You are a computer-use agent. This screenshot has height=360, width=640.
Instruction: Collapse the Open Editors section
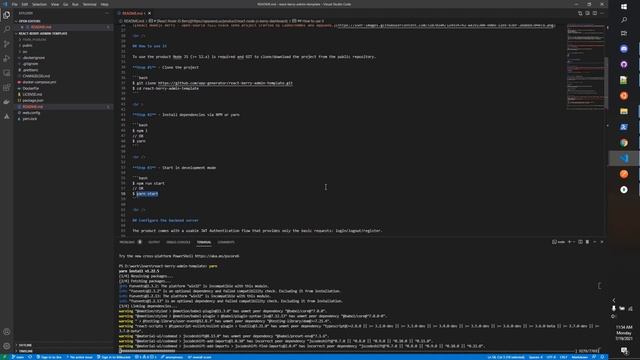[29, 21]
